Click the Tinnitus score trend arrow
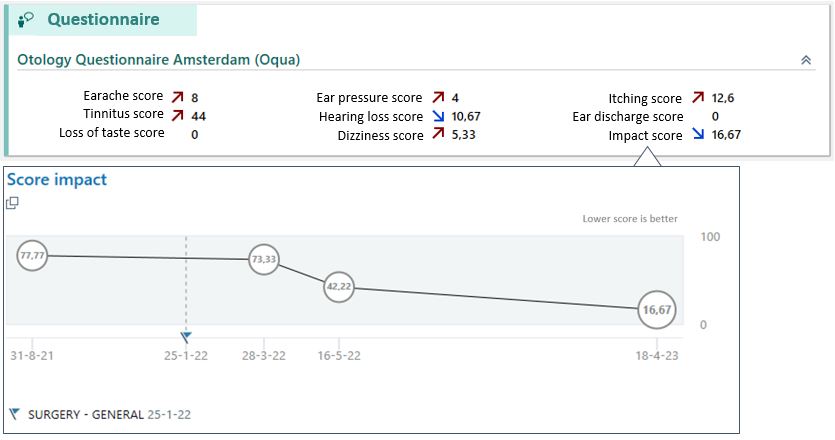Viewport: 835px width, 440px height. point(177,116)
